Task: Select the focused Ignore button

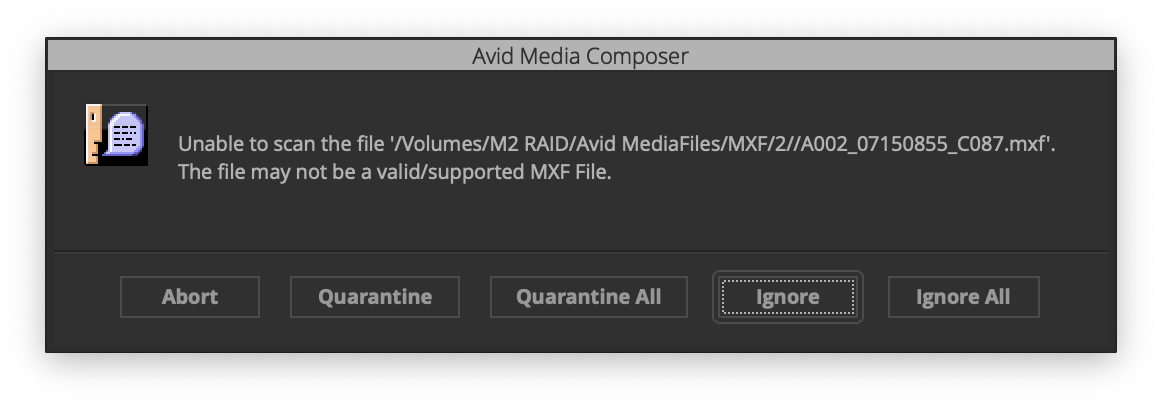Action: [x=788, y=297]
